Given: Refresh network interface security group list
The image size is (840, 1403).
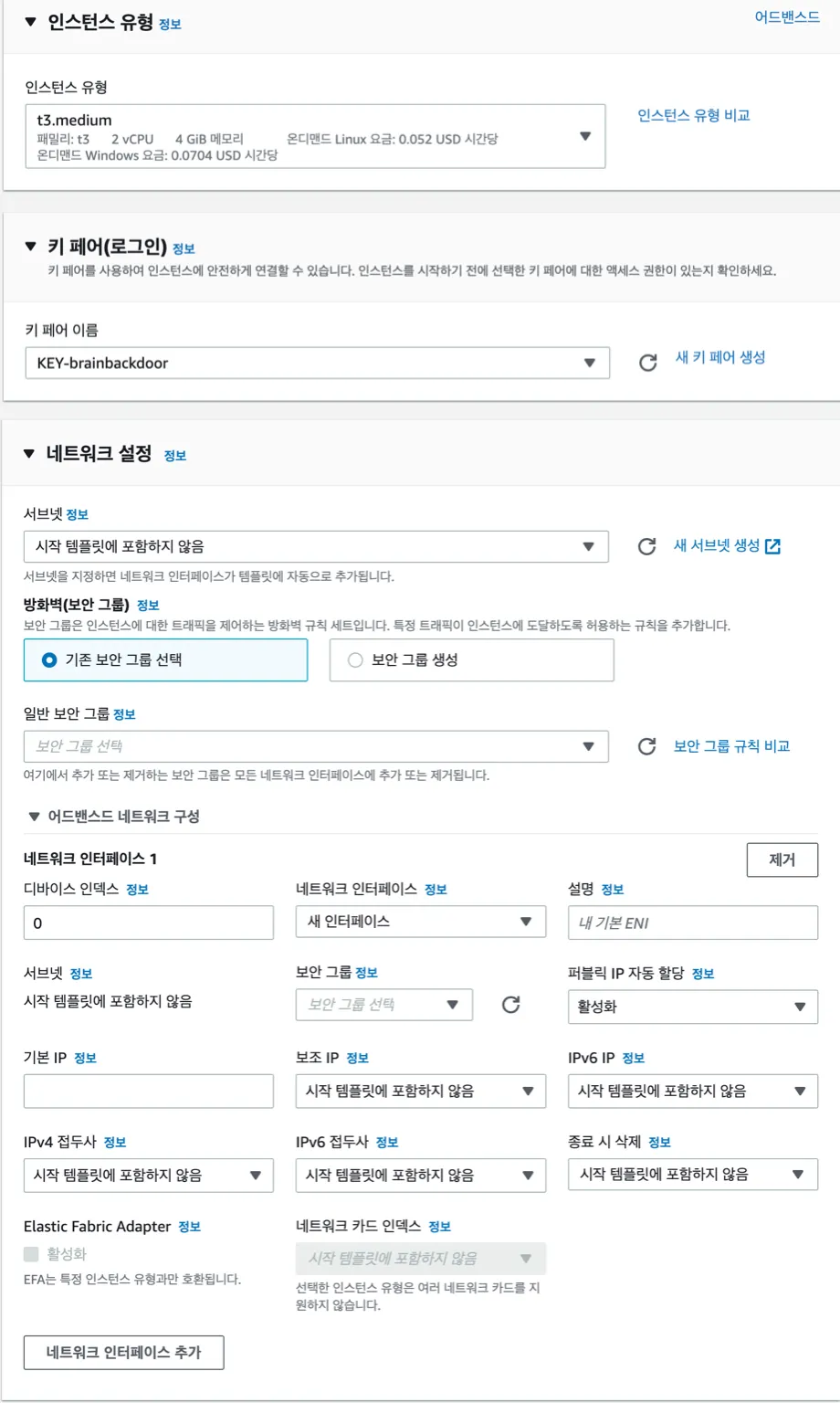Looking at the screenshot, I should pyautogui.click(x=510, y=1005).
